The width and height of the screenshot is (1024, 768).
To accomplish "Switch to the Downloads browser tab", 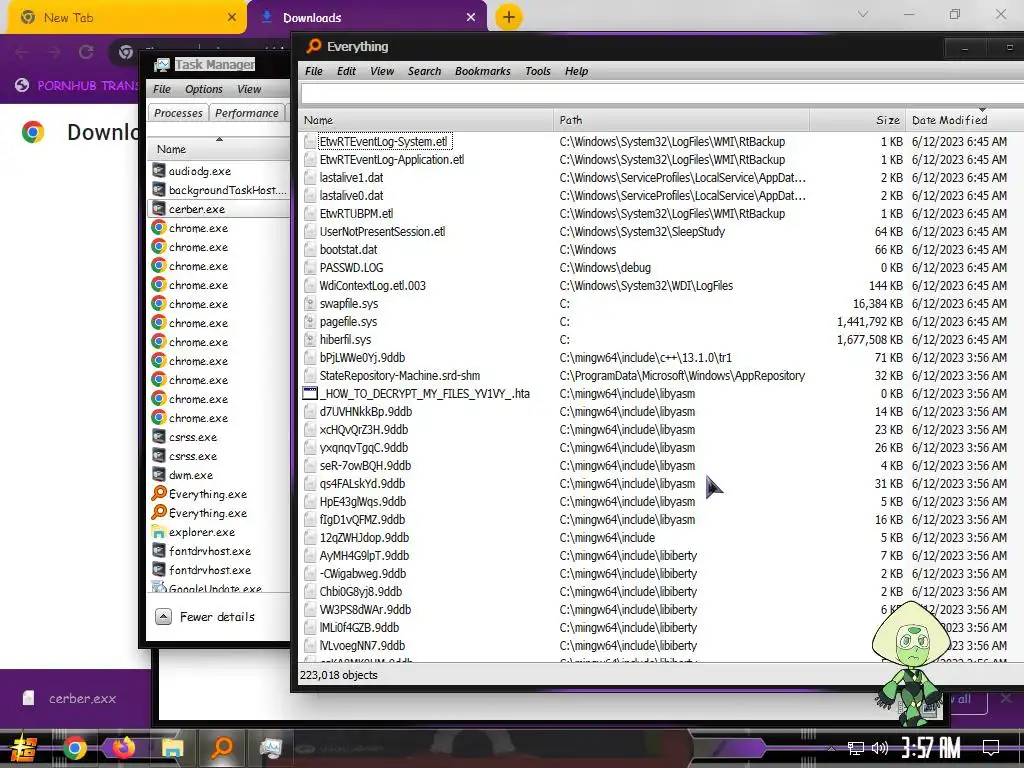I will (x=367, y=18).
